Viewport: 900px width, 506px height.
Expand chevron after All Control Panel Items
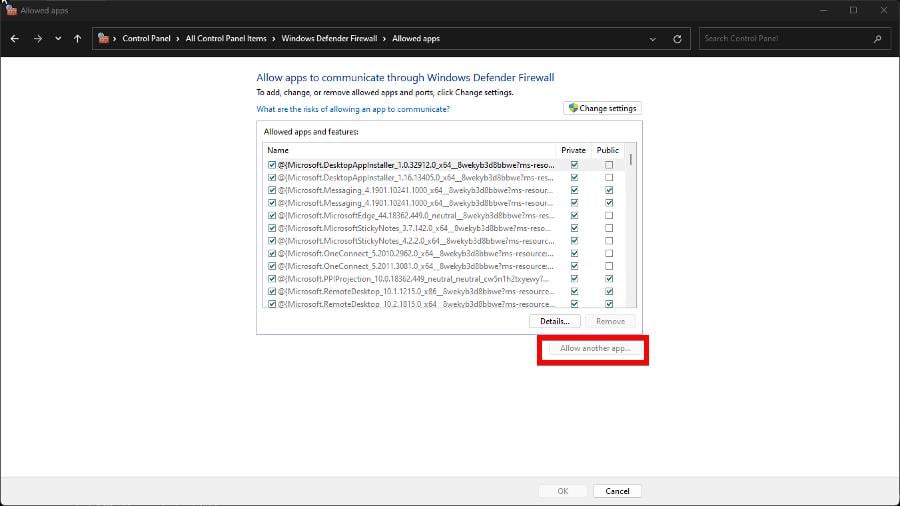pos(274,38)
